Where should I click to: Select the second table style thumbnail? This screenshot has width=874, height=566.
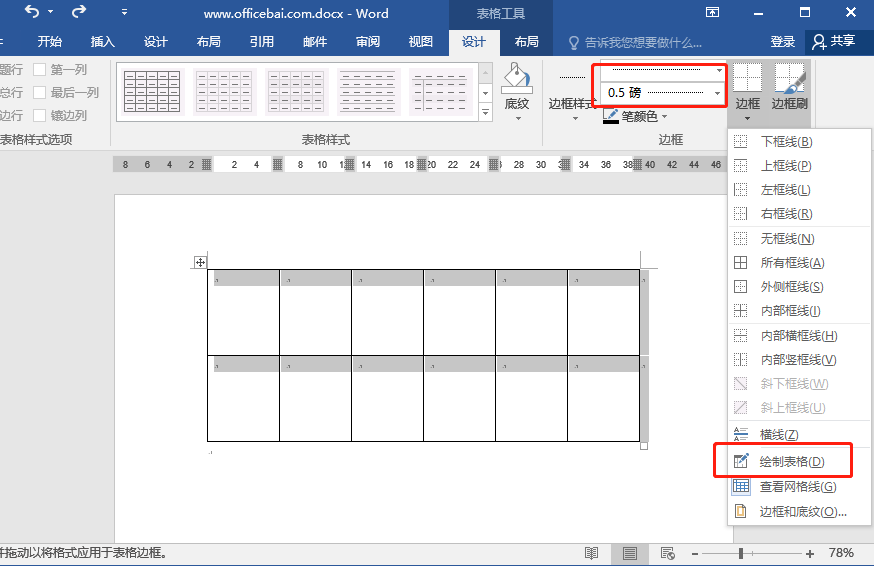pyautogui.click(x=225, y=92)
